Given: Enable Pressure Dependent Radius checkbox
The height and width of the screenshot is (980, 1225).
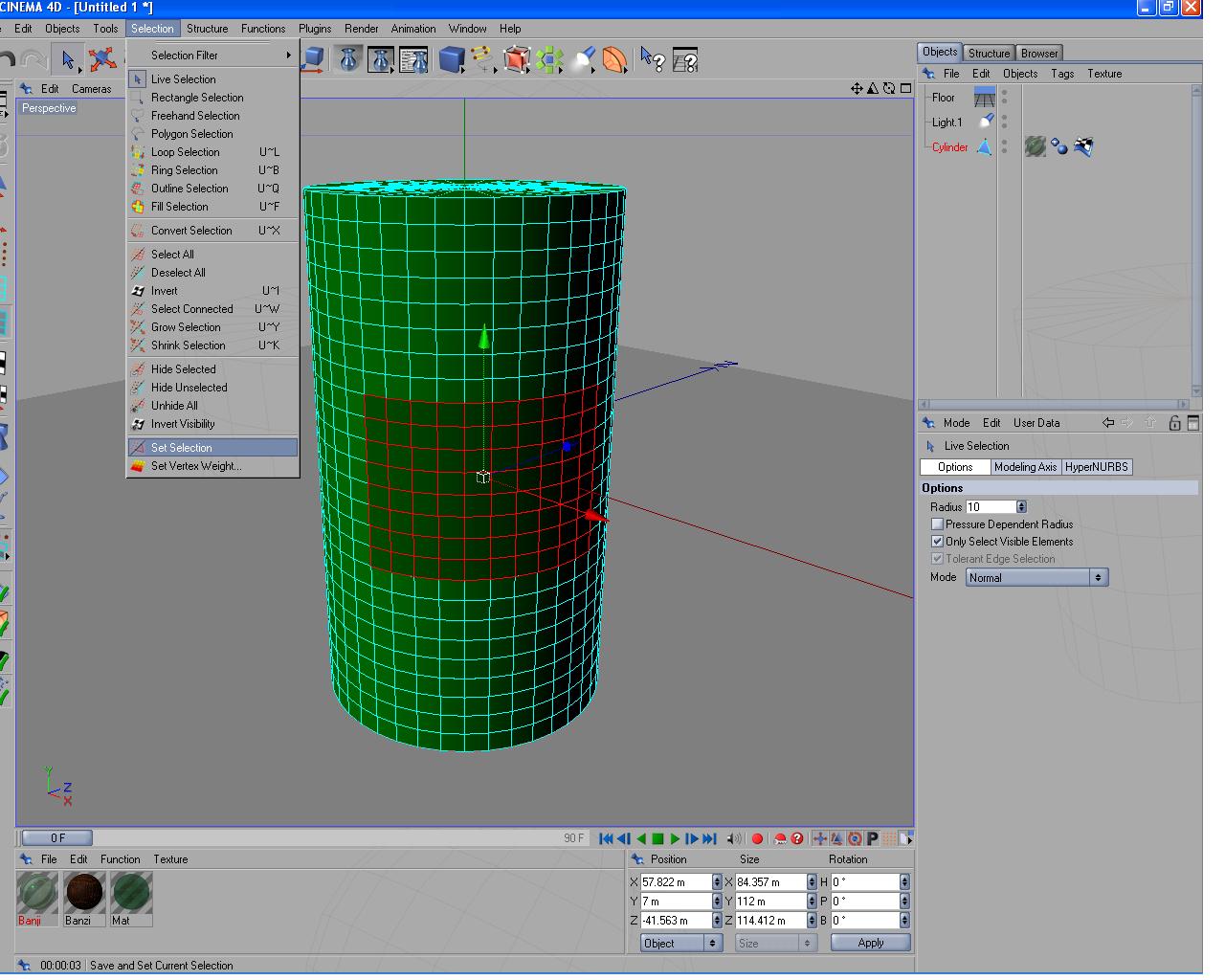Looking at the screenshot, I should [938, 524].
